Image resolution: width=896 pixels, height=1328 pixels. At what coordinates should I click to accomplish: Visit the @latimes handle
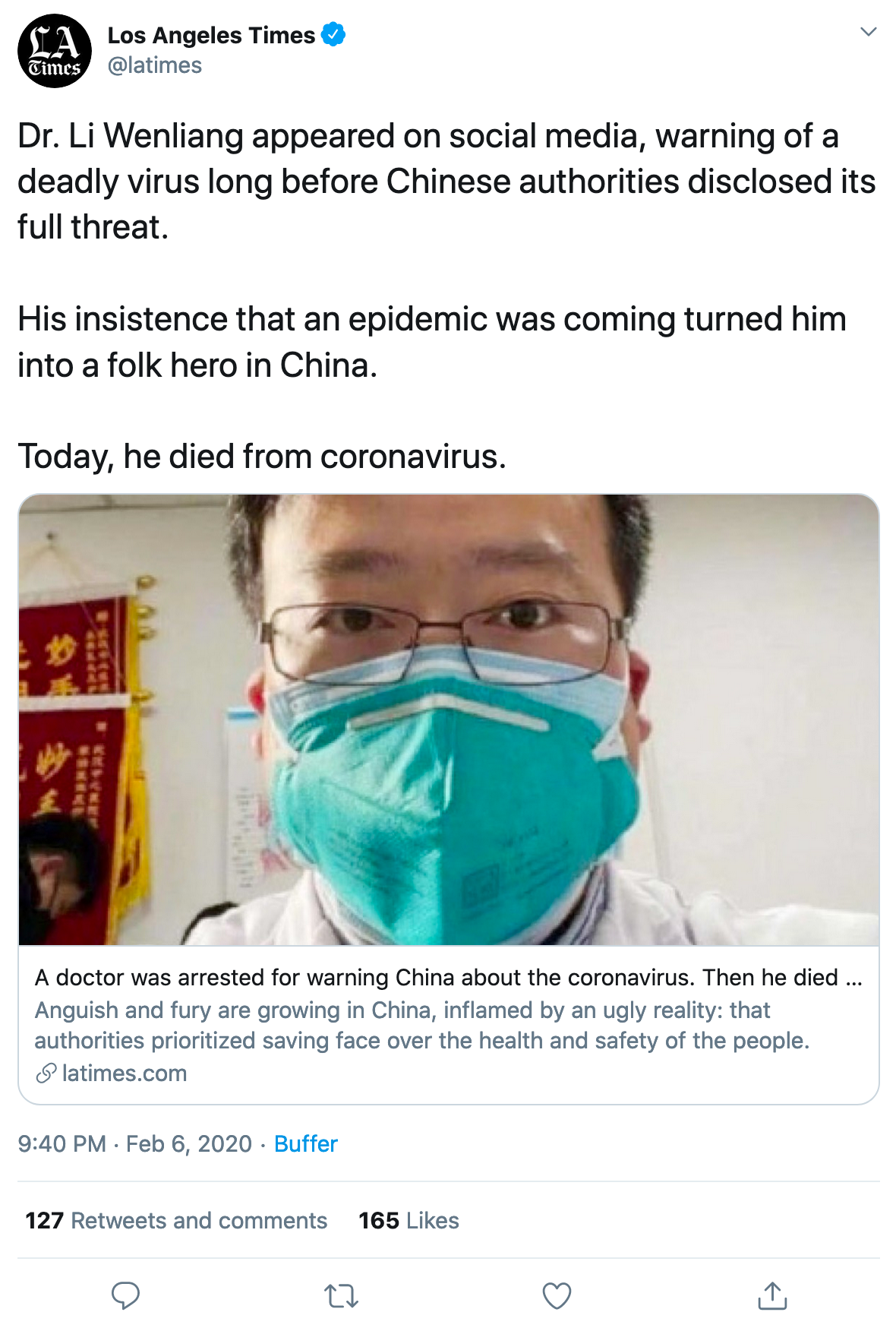click(x=155, y=65)
